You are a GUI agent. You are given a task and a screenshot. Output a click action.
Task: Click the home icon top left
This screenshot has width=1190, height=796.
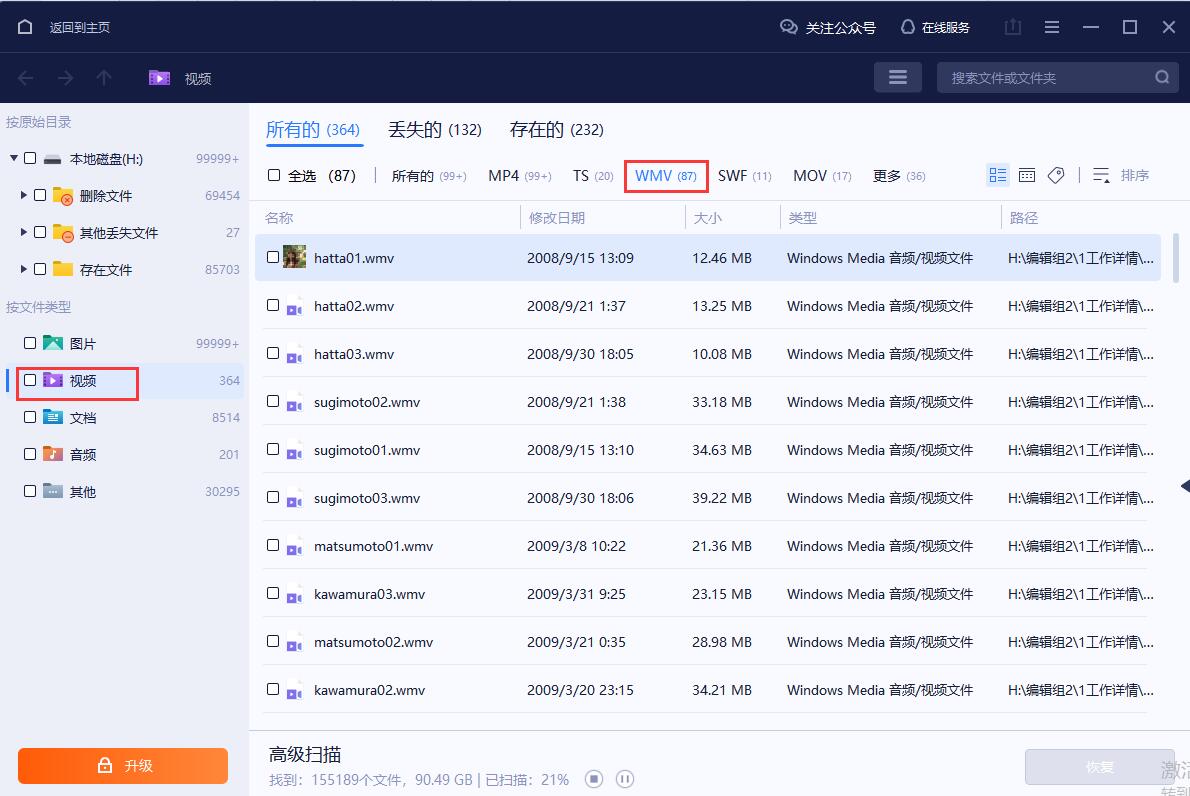(25, 27)
